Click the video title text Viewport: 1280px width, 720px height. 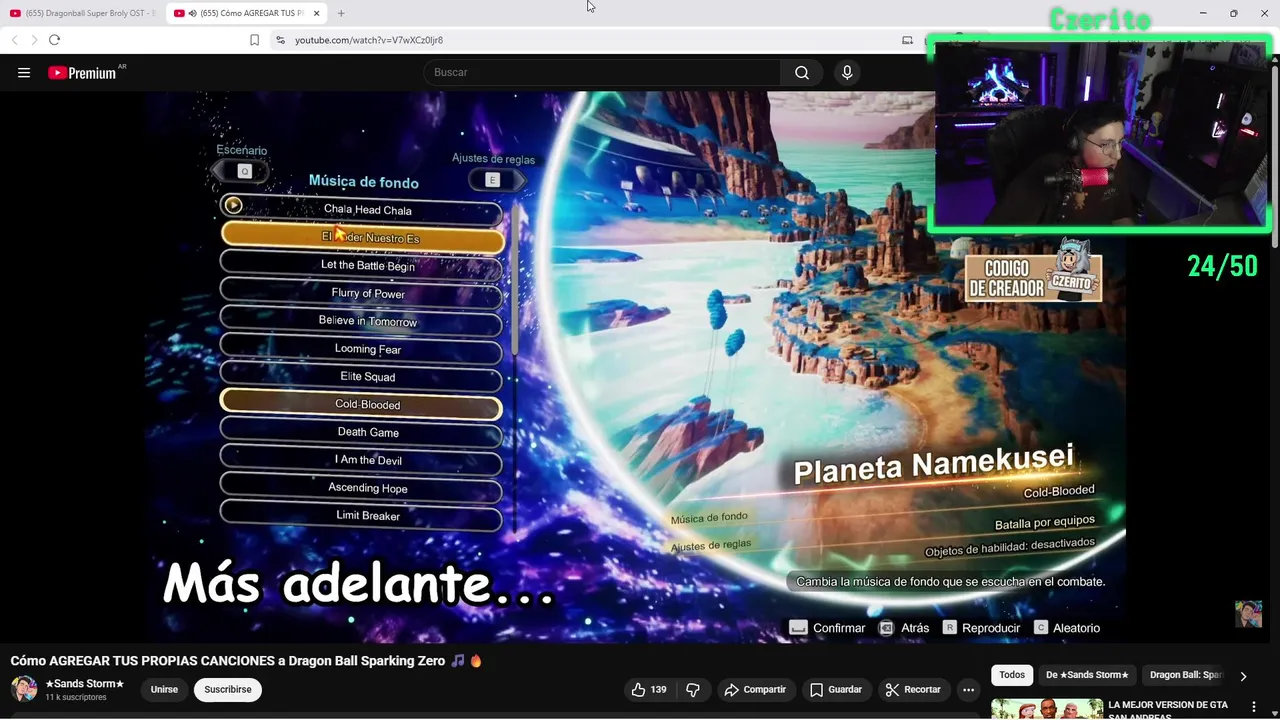[x=246, y=661]
